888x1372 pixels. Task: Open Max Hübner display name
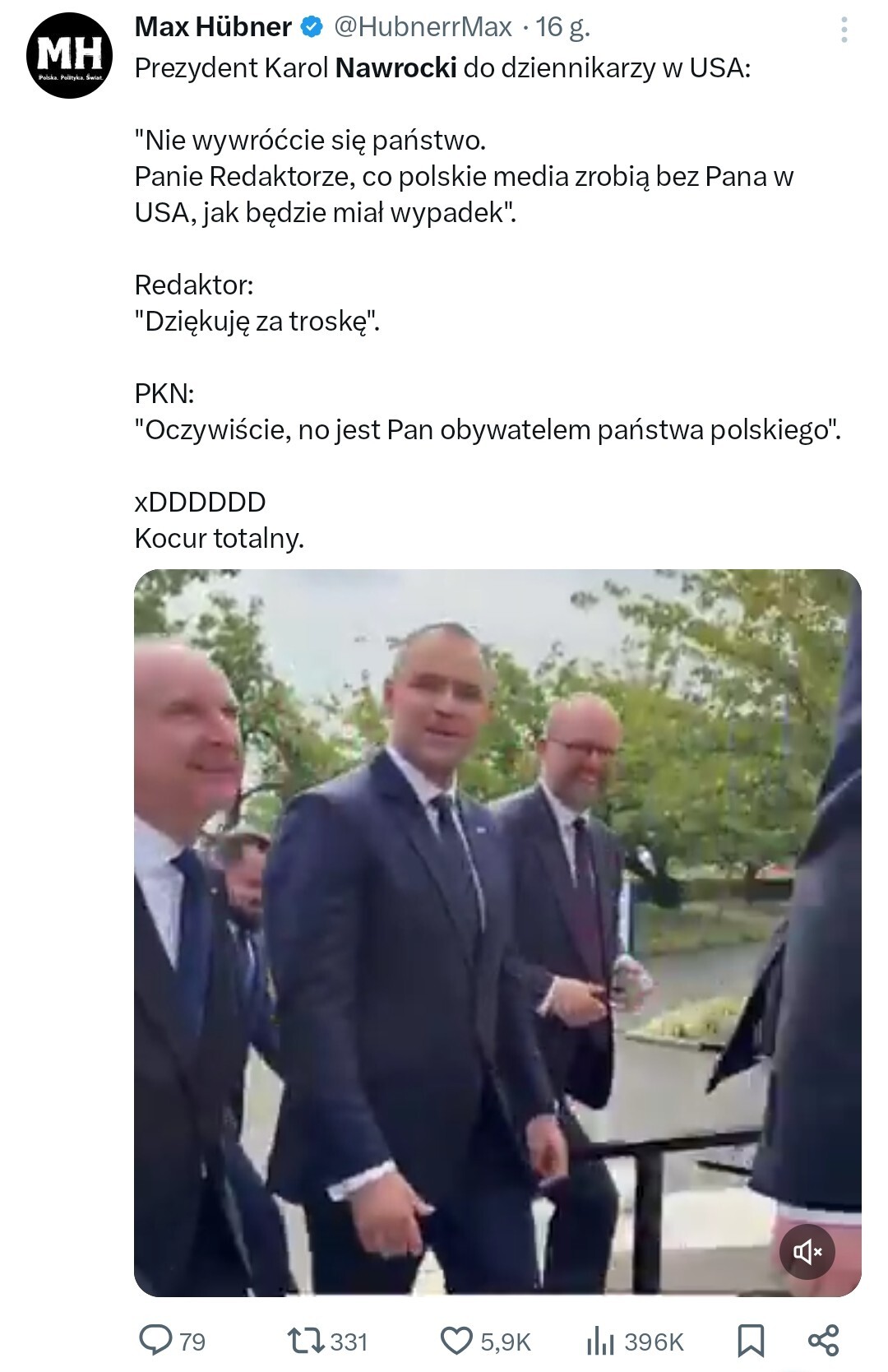pos(213,27)
